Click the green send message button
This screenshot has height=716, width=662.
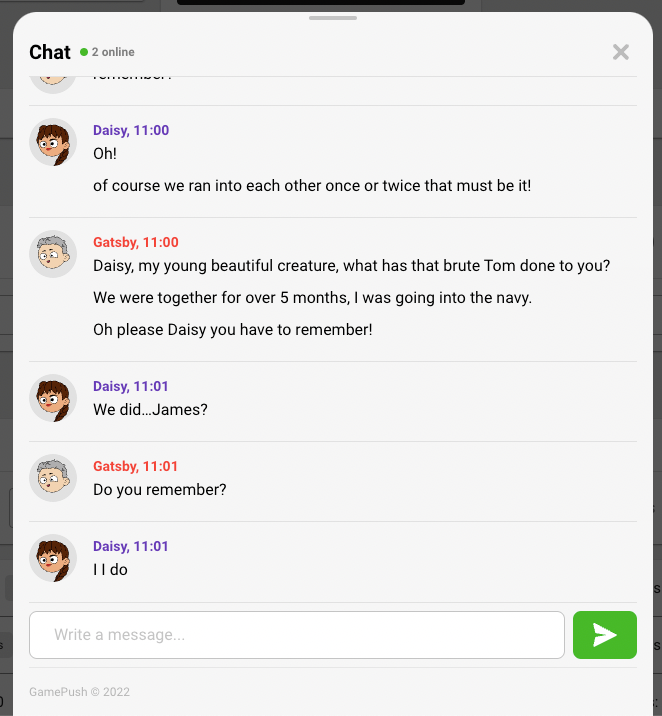[x=604, y=635]
